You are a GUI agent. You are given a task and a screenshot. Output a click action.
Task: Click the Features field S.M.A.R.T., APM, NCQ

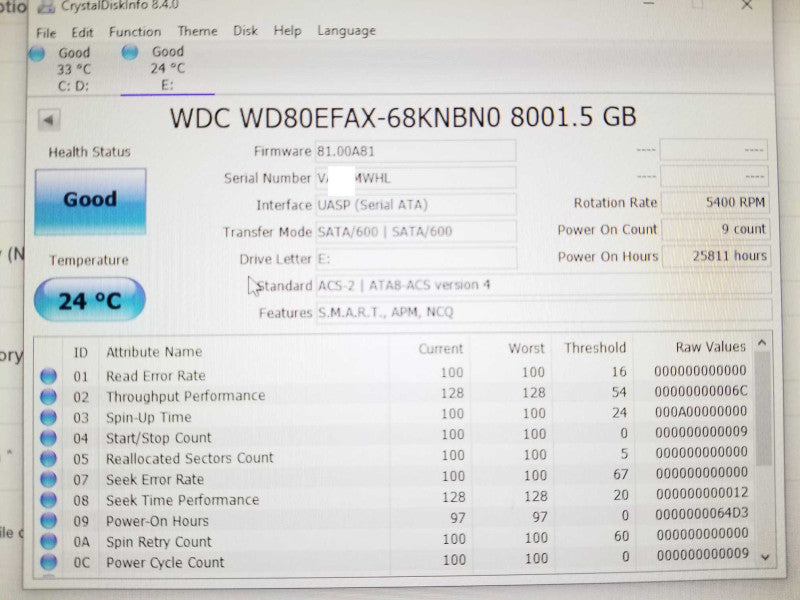[x=544, y=312]
